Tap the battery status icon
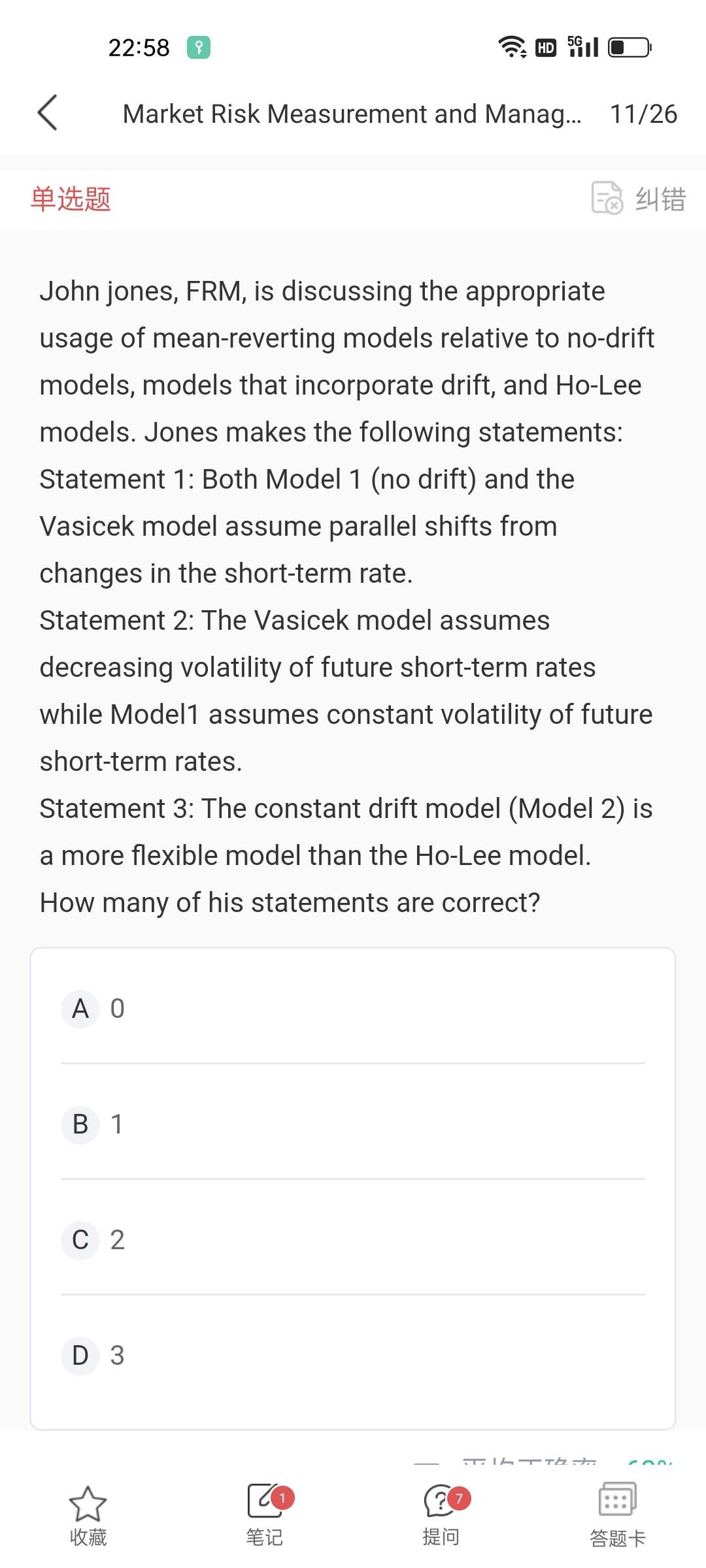 (x=629, y=47)
